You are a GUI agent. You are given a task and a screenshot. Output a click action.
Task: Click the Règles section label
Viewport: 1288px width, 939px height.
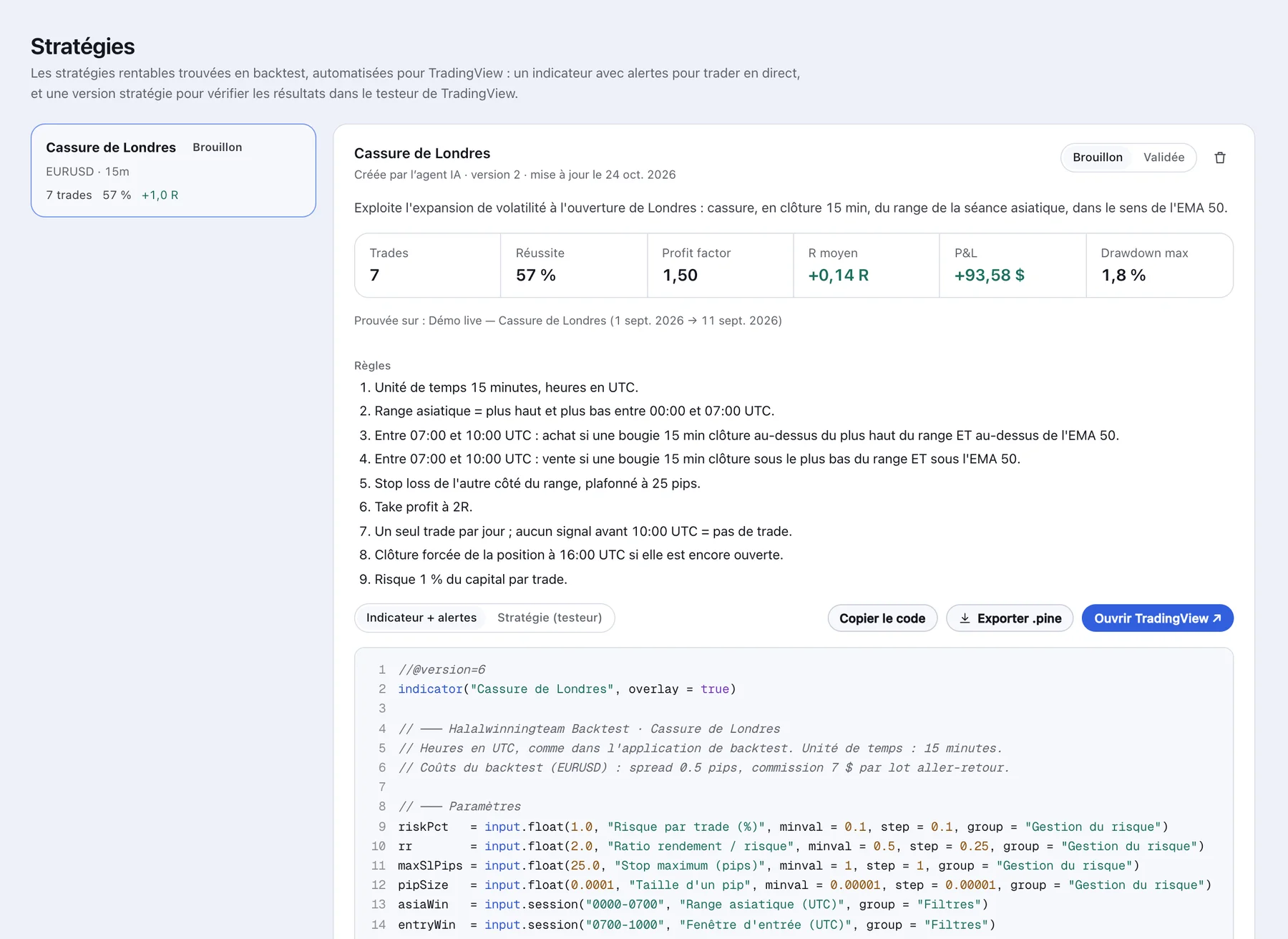[372, 366]
